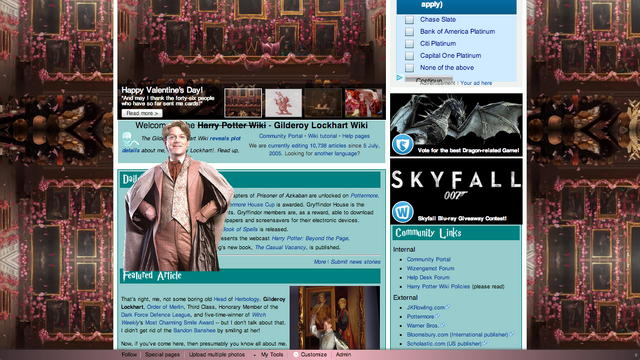
Task: Click the AdChoices triangle icon
Action: [x=399, y=78]
